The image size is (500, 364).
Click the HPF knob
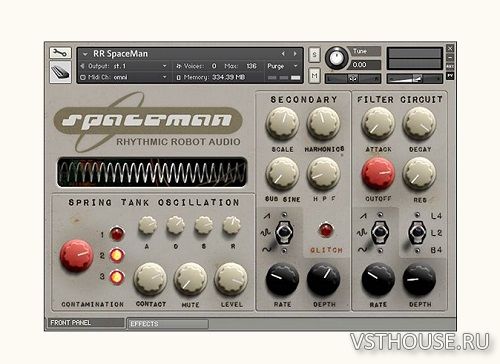pos(323,174)
